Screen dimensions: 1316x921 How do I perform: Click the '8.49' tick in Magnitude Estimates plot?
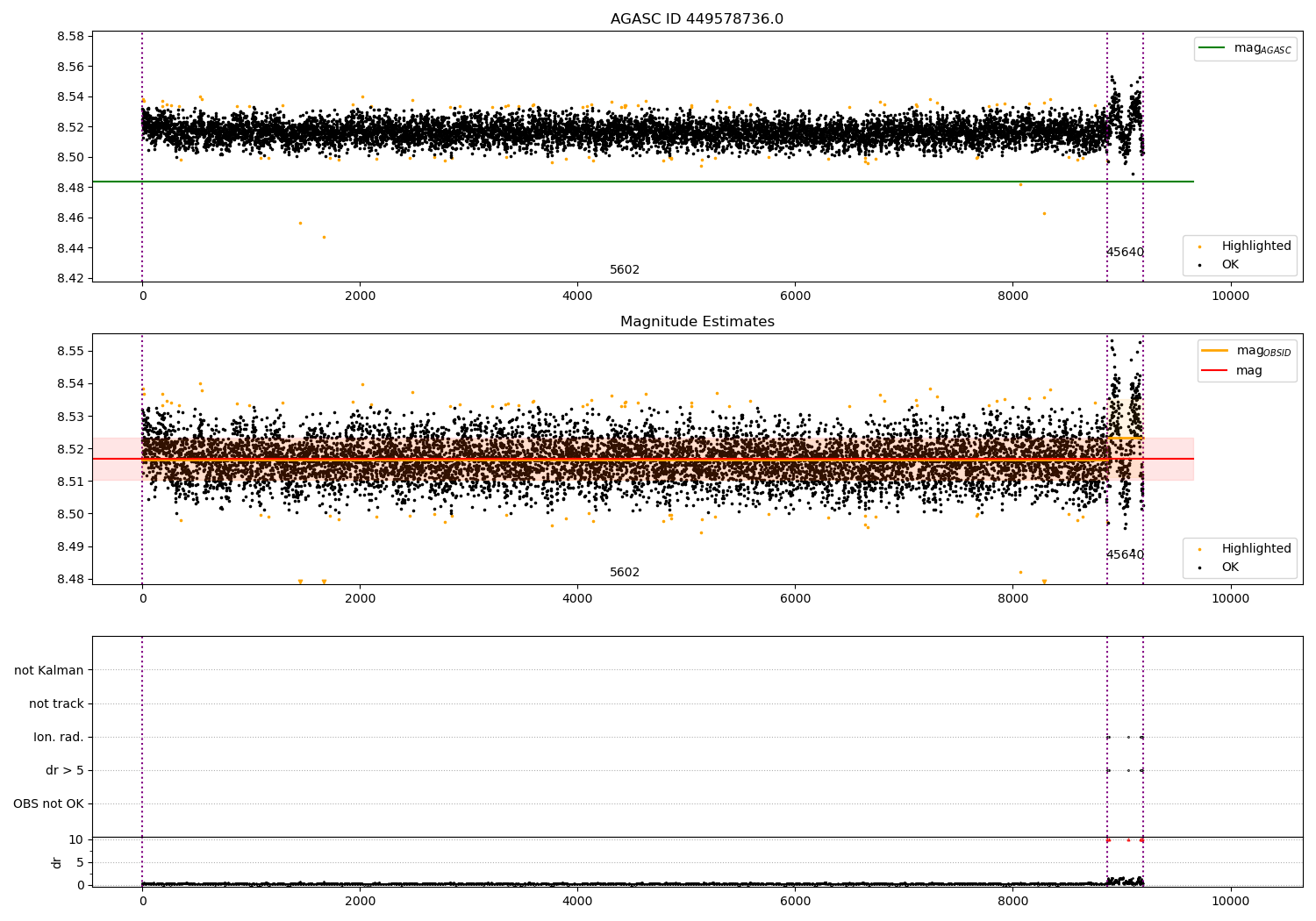pyautogui.click(x=70, y=546)
